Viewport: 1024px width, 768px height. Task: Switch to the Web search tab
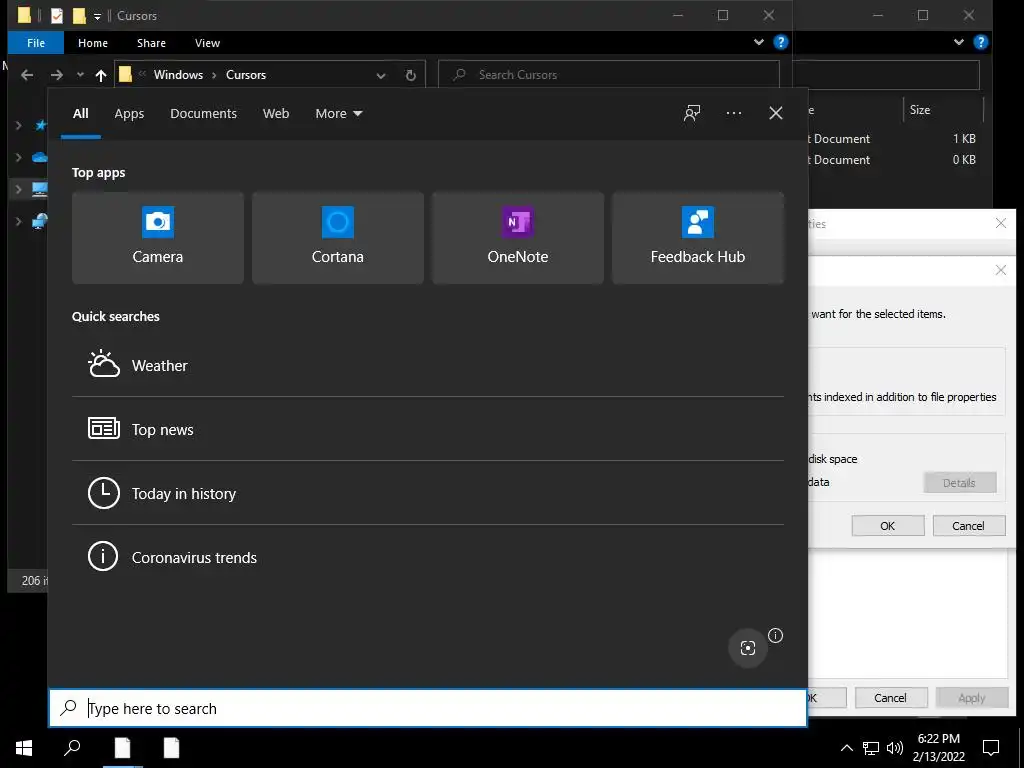[x=276, y=114]
